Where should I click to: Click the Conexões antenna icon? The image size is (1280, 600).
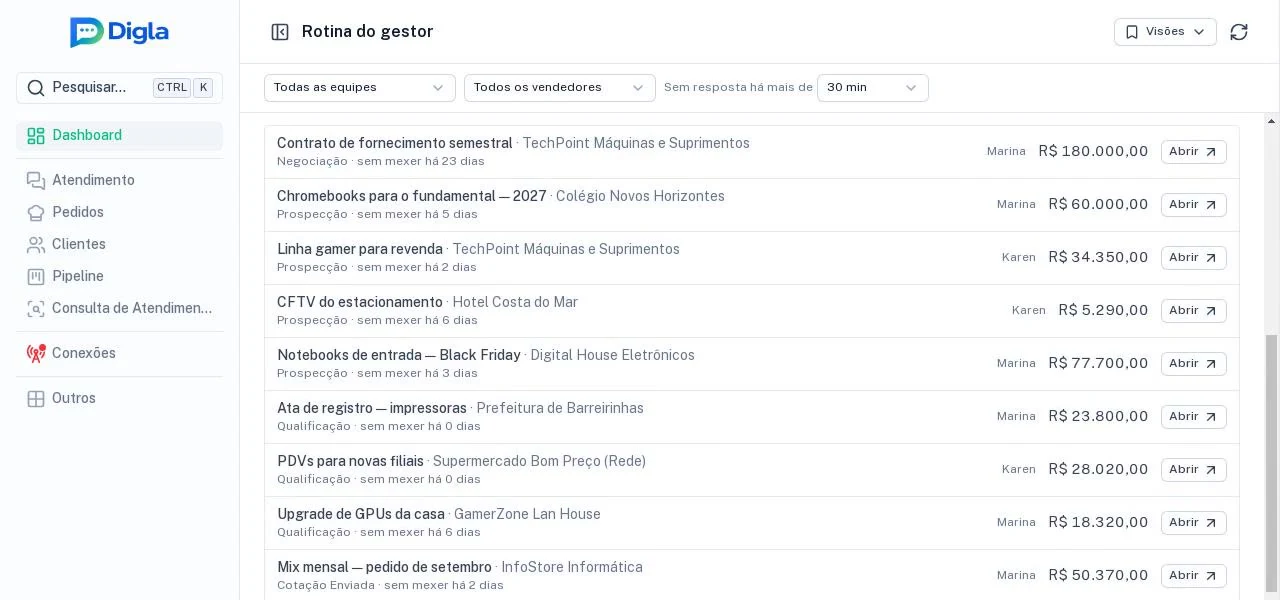36,353
